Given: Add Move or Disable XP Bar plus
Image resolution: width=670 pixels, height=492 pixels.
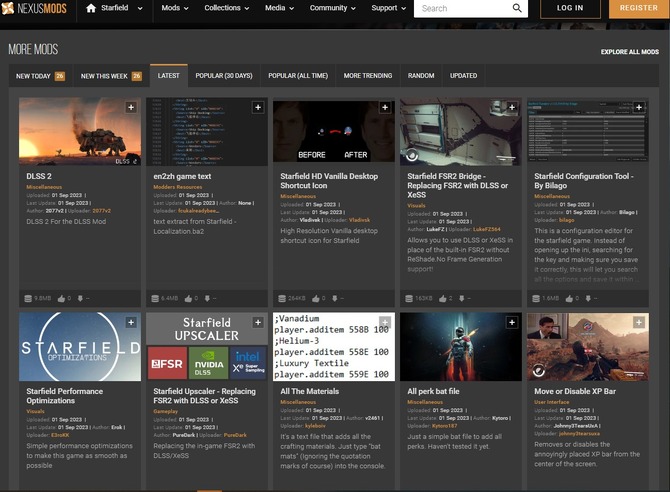Looking at the screenshot, I should point(639,322).
